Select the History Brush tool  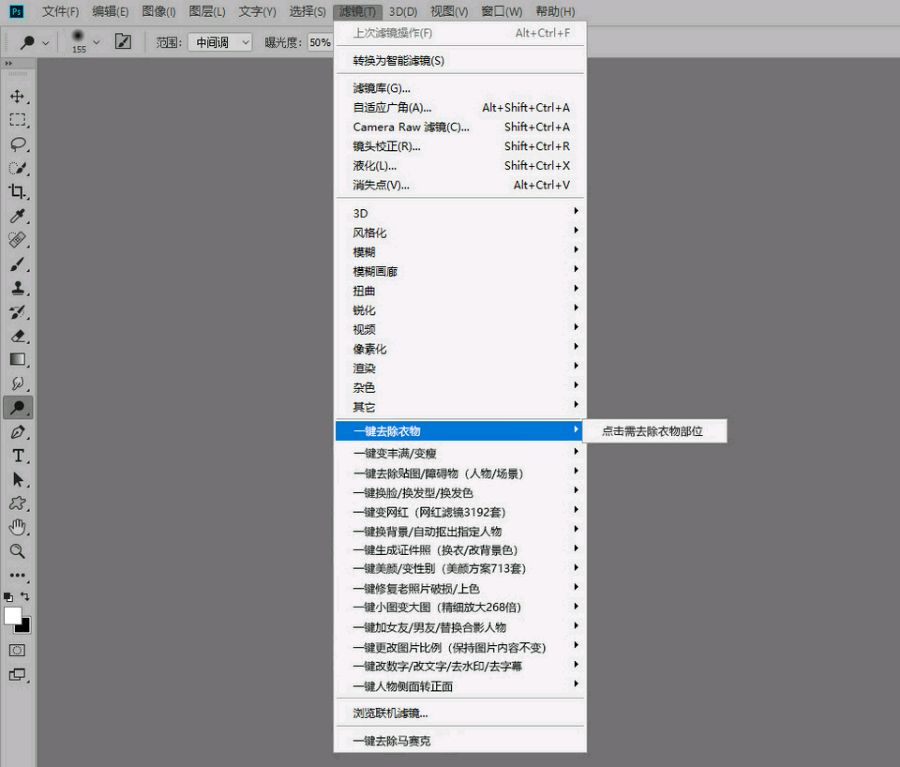click(x=17, y=312)
